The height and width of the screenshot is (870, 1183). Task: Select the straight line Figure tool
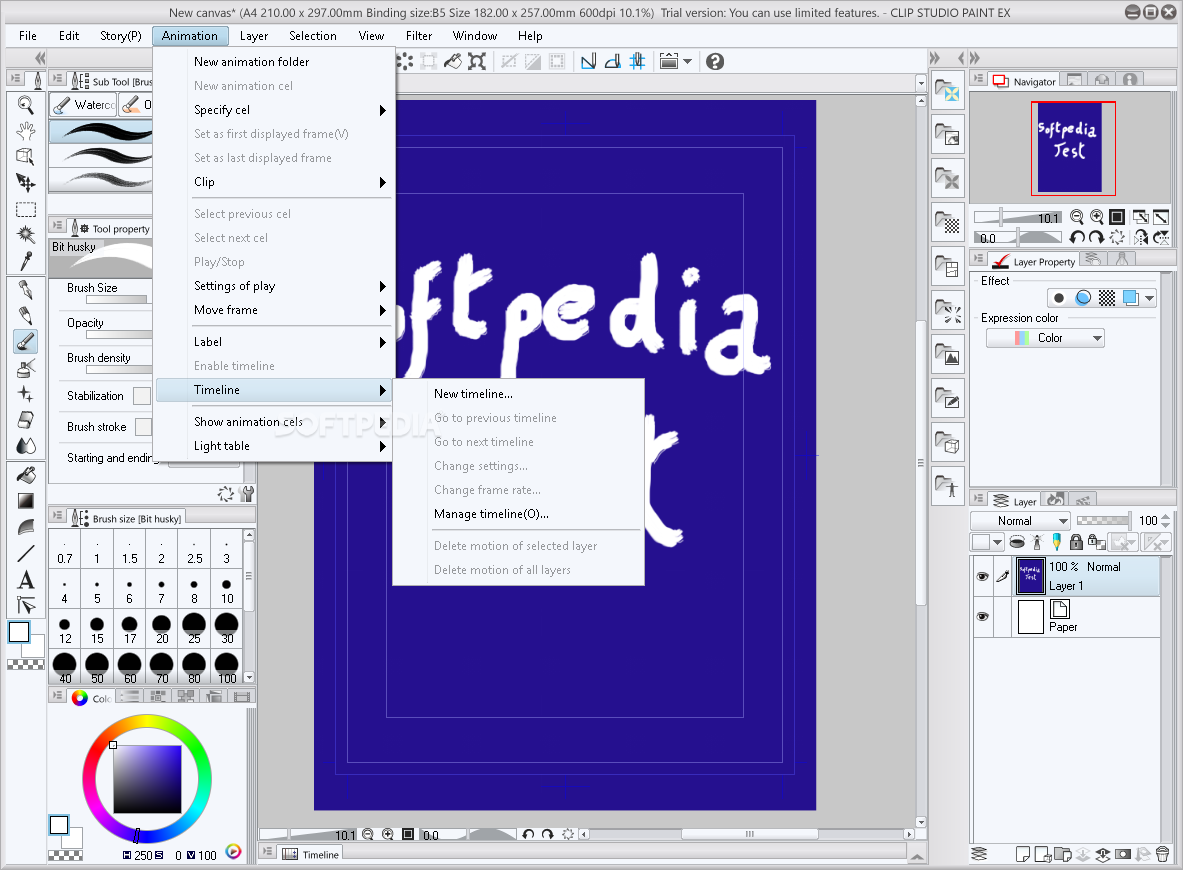[26, 553]
